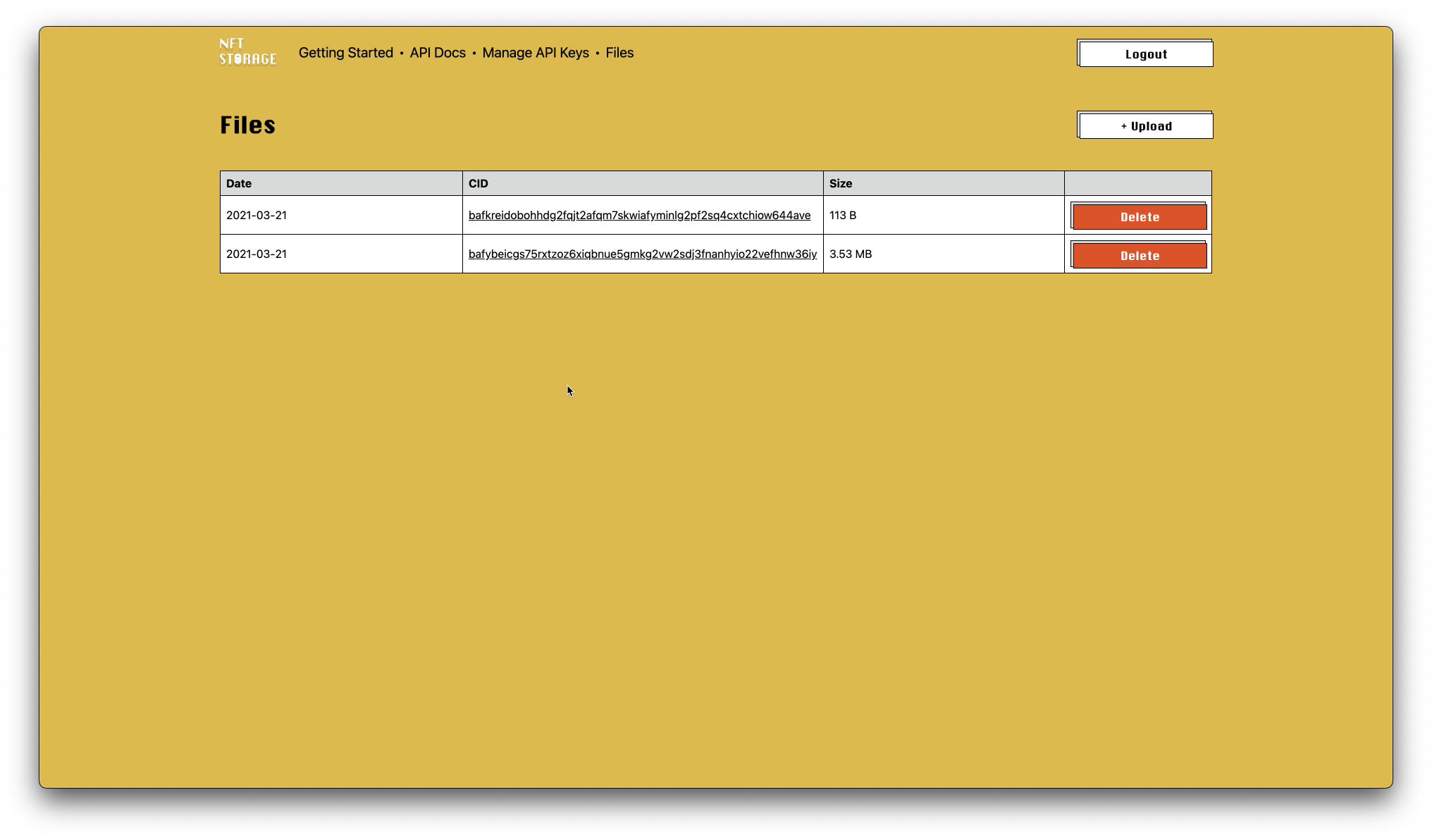Viewport: 1432px width, 840px height.
Task: Open the CID link starting with bafkreidobohhdg
Action: 639,216
